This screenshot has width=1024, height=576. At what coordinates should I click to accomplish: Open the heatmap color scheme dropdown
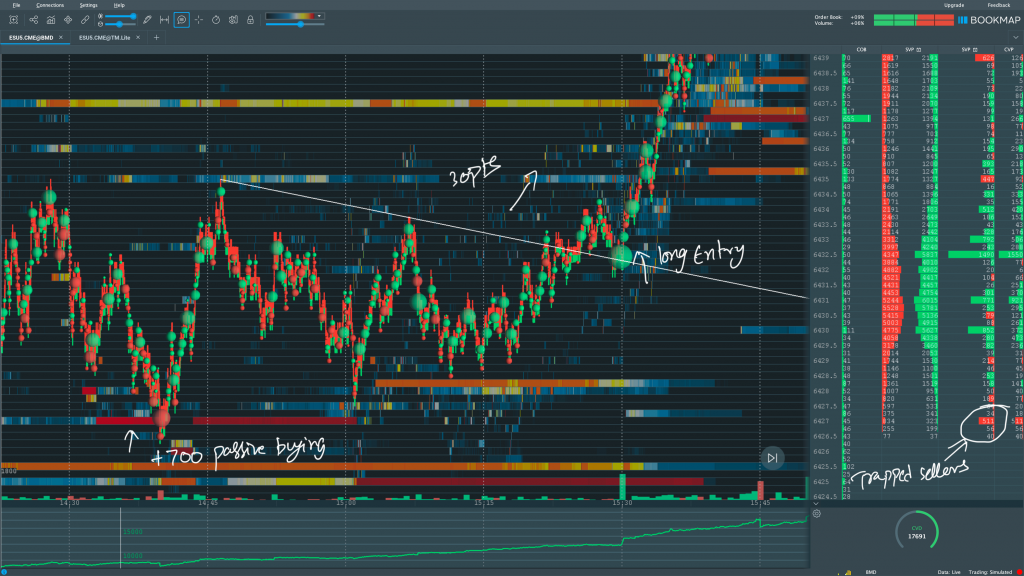pos(319,16)
